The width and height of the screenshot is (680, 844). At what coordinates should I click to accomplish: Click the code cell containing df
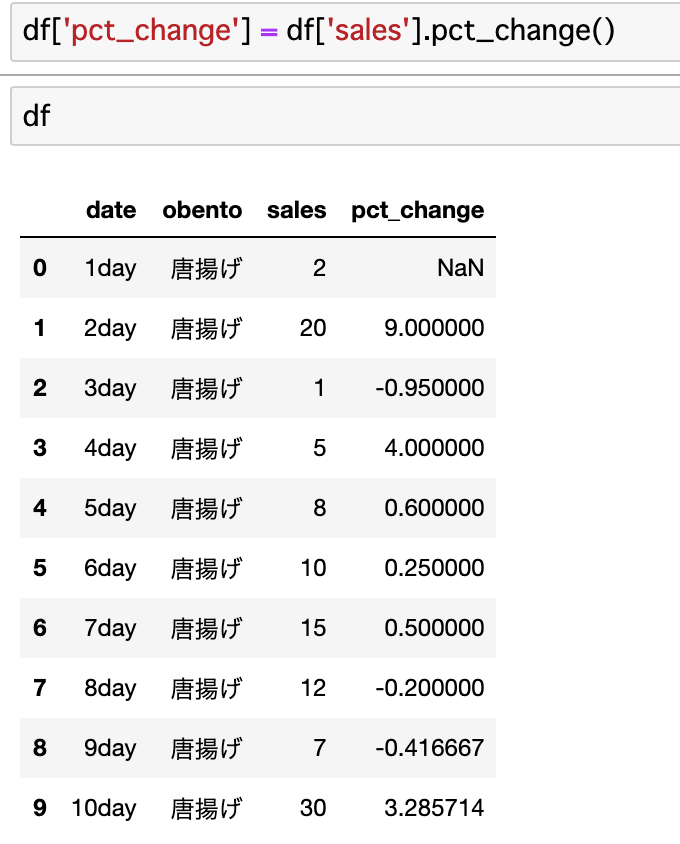click(345, 116)
